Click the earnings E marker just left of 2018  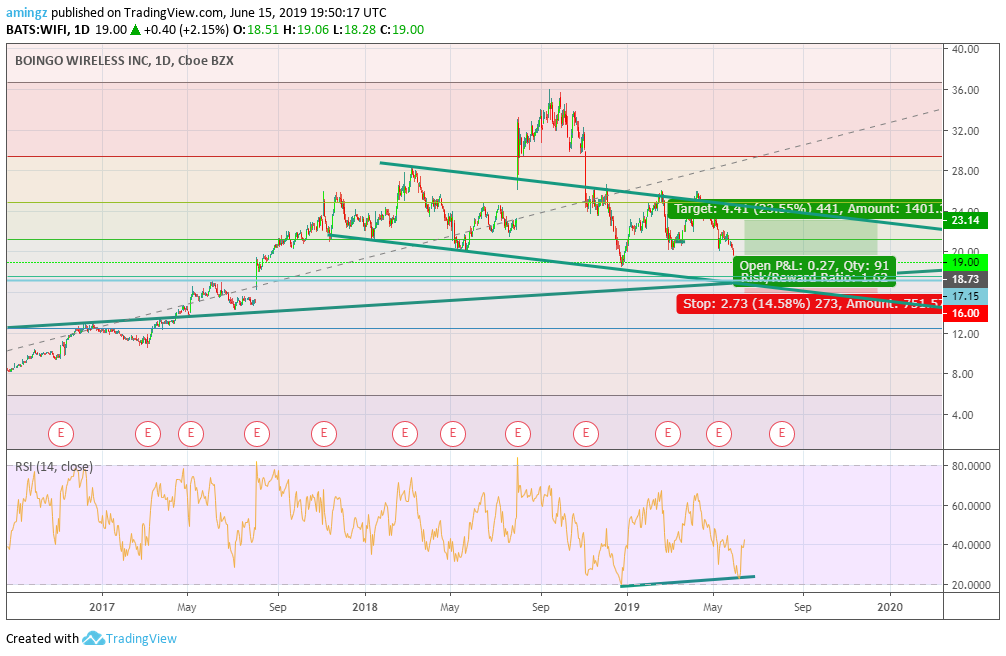tap(324, 434)
